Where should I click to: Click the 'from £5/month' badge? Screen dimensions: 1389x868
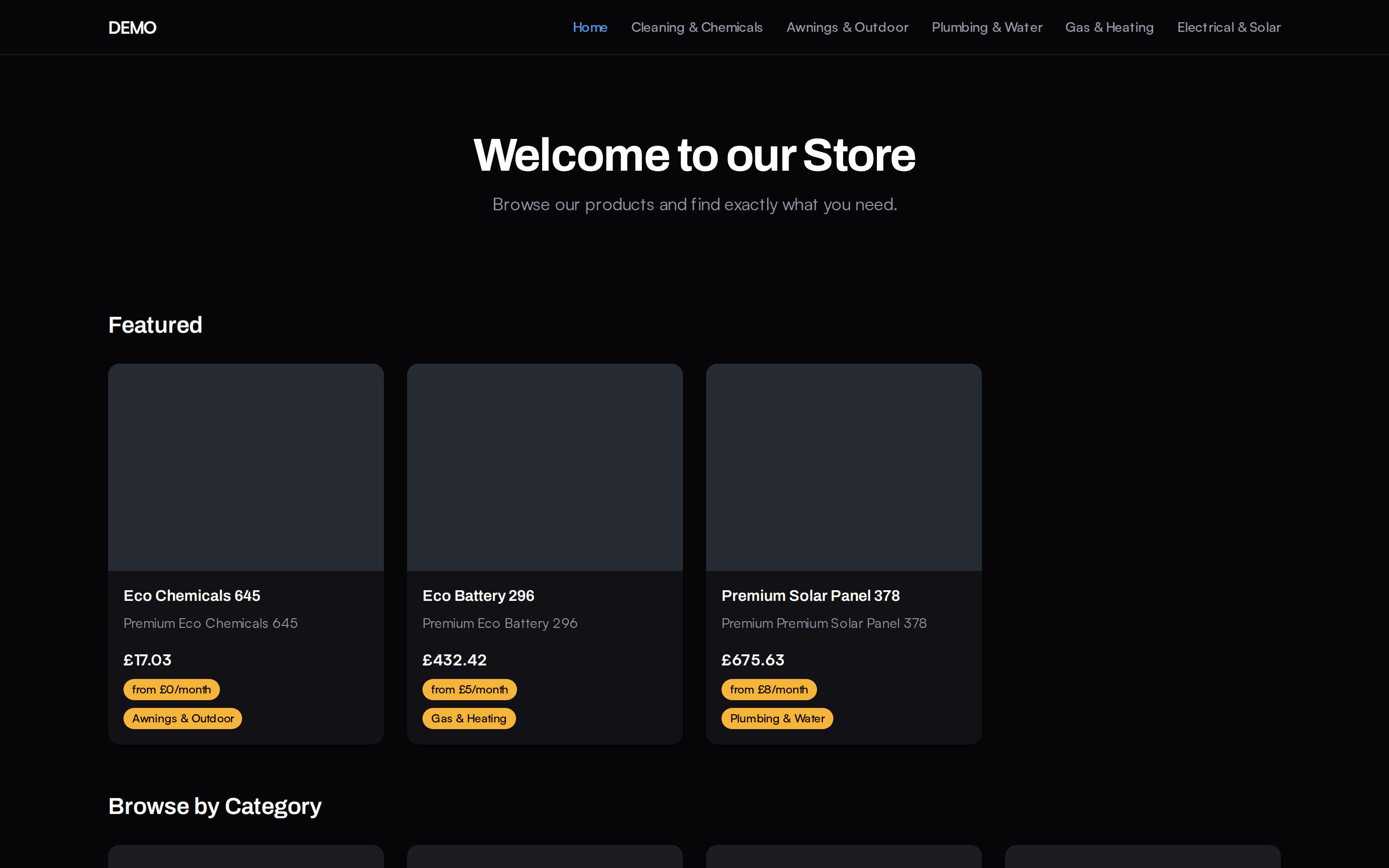tap(469, 690)
